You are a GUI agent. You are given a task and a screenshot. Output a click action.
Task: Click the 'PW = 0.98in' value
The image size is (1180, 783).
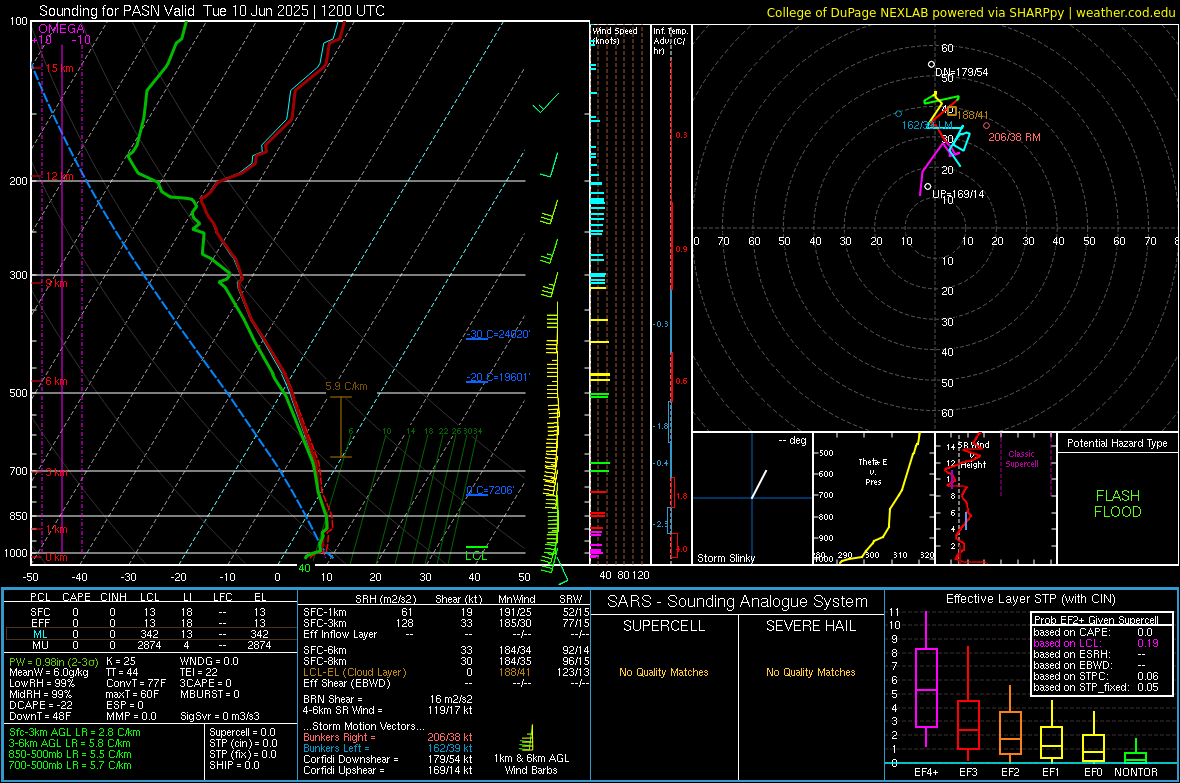(54, 661)
